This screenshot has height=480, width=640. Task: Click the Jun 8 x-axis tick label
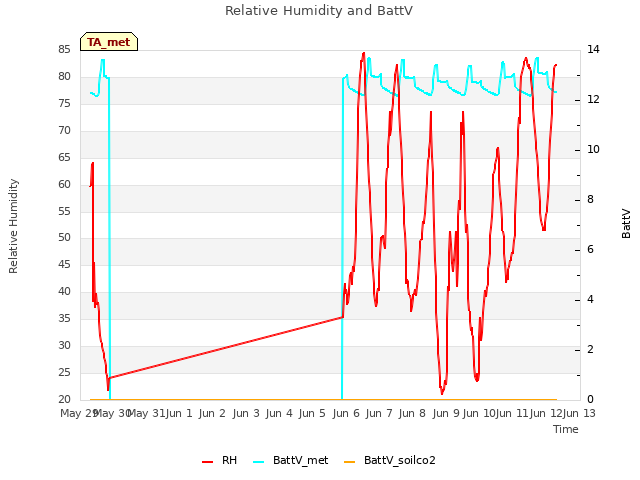412,413
